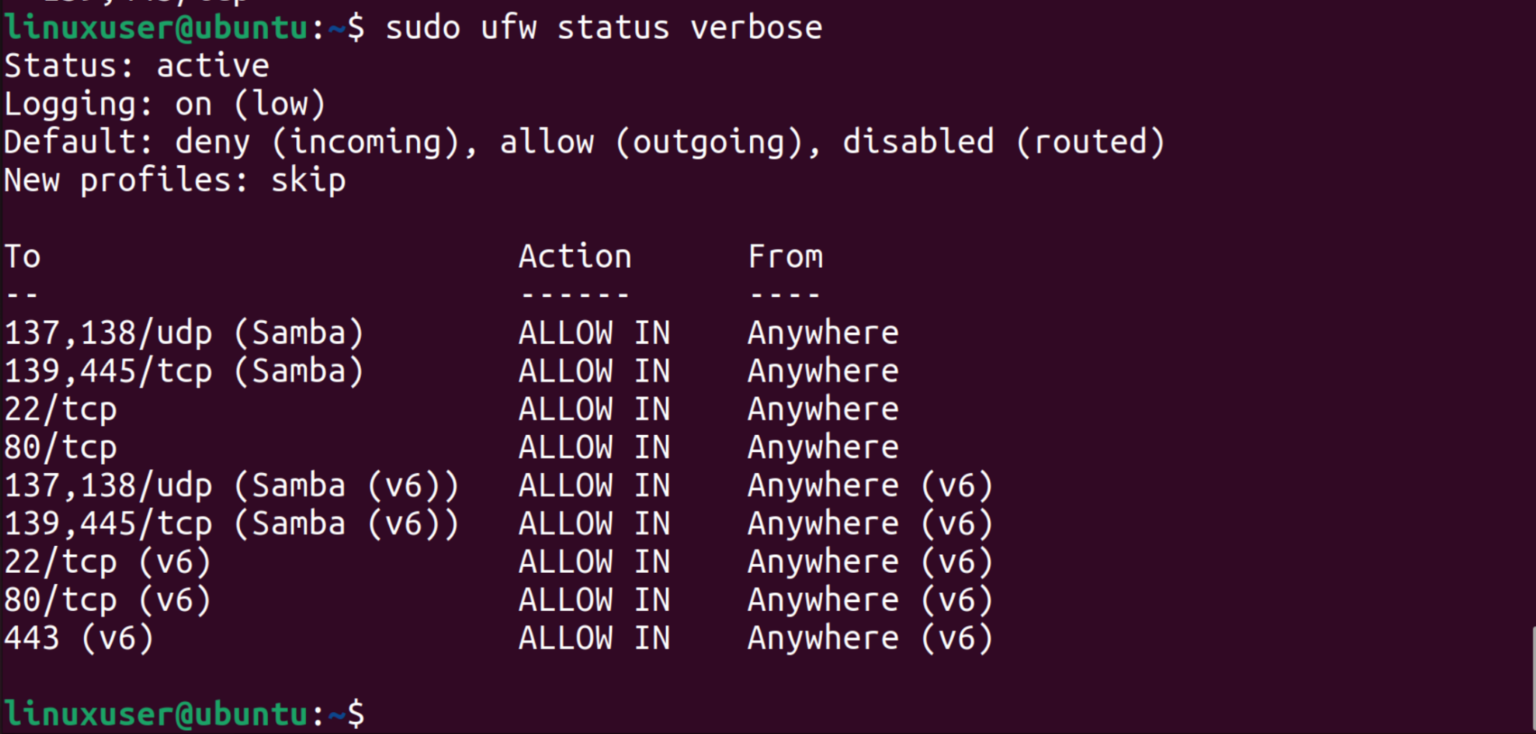Click the 'To' column header
Screen dimensions: 1536x734
tap(22, 257)
